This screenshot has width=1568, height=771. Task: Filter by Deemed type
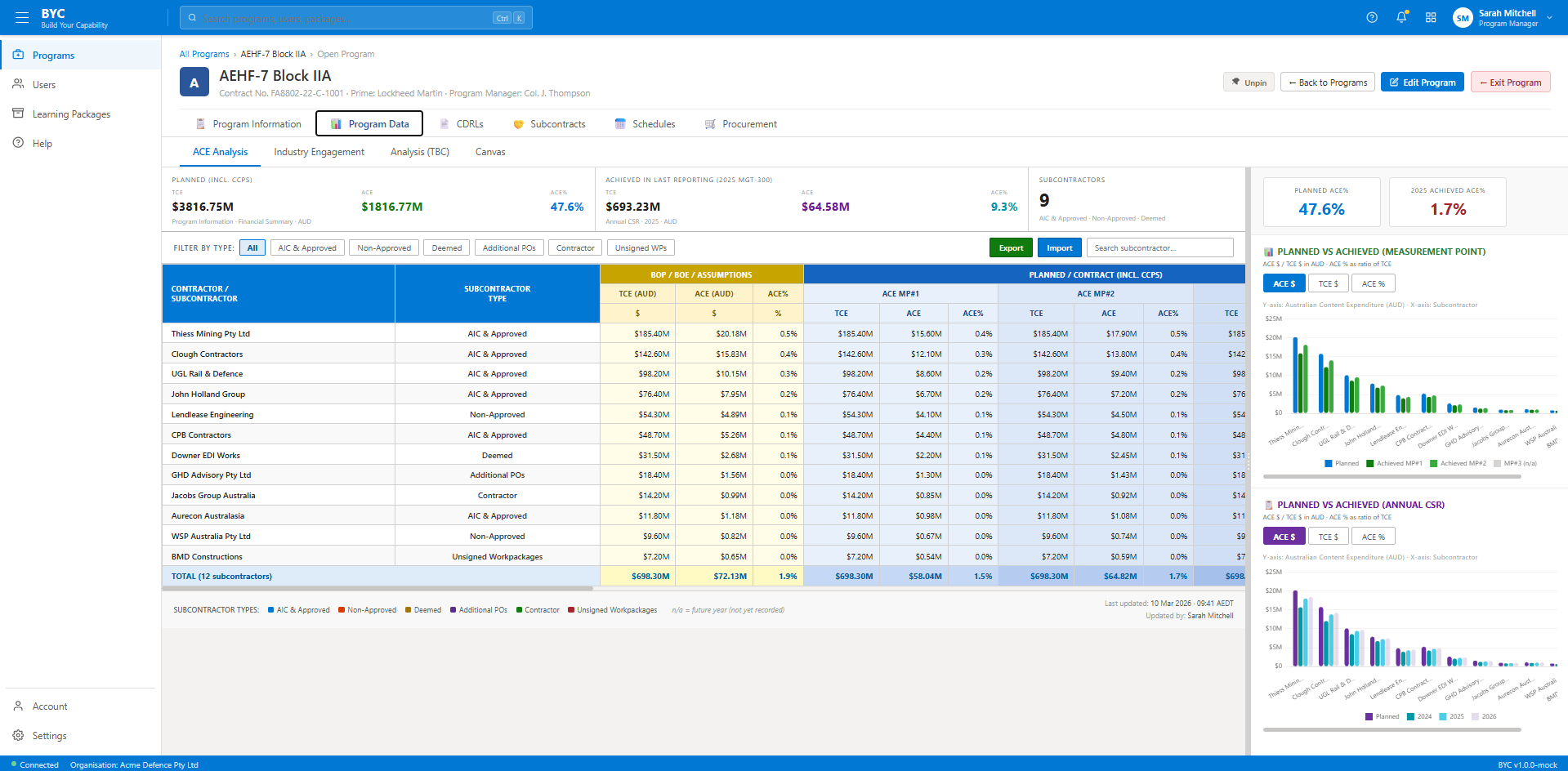(x=447, y=248)
